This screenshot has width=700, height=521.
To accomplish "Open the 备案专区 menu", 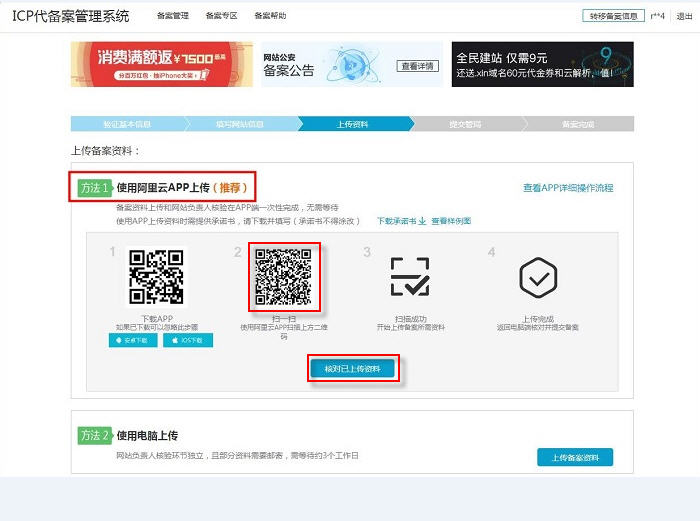I will coord(221,16).
